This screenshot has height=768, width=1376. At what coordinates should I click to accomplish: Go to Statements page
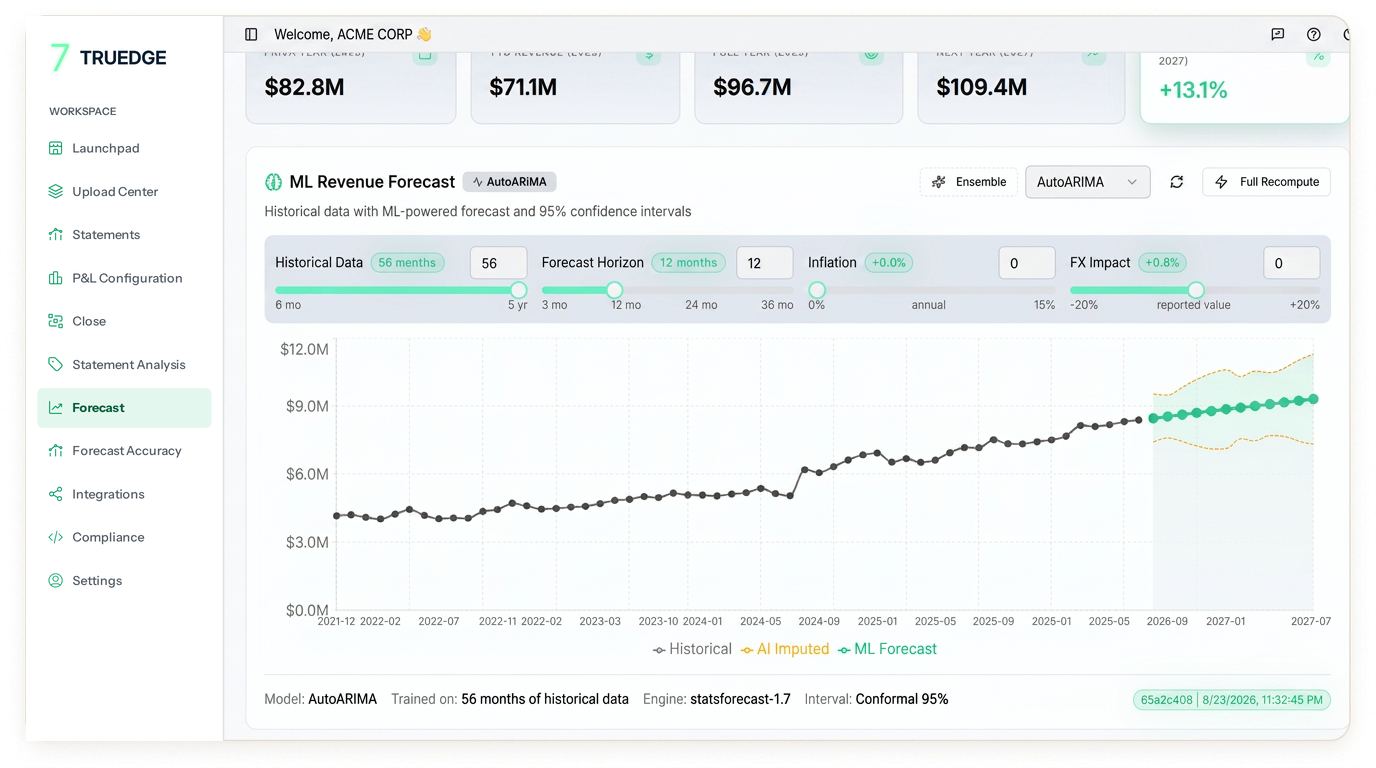[x=124, y=235]
